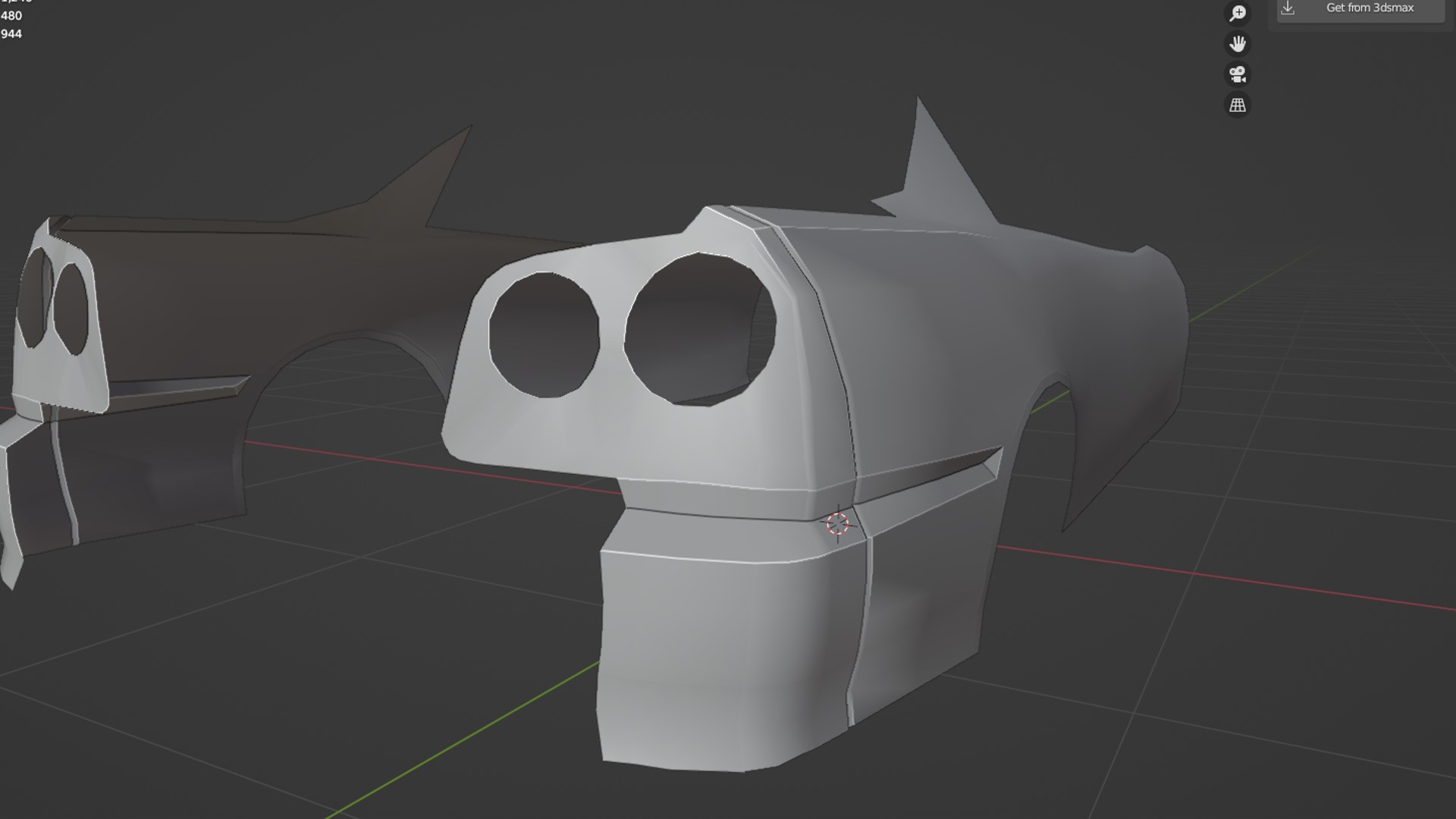This screenshot has height=819, width=1456.
Task: Click download arrow icon beside Get from 3dsmax
Action: pyautogui.click(x=1288, y=8)
